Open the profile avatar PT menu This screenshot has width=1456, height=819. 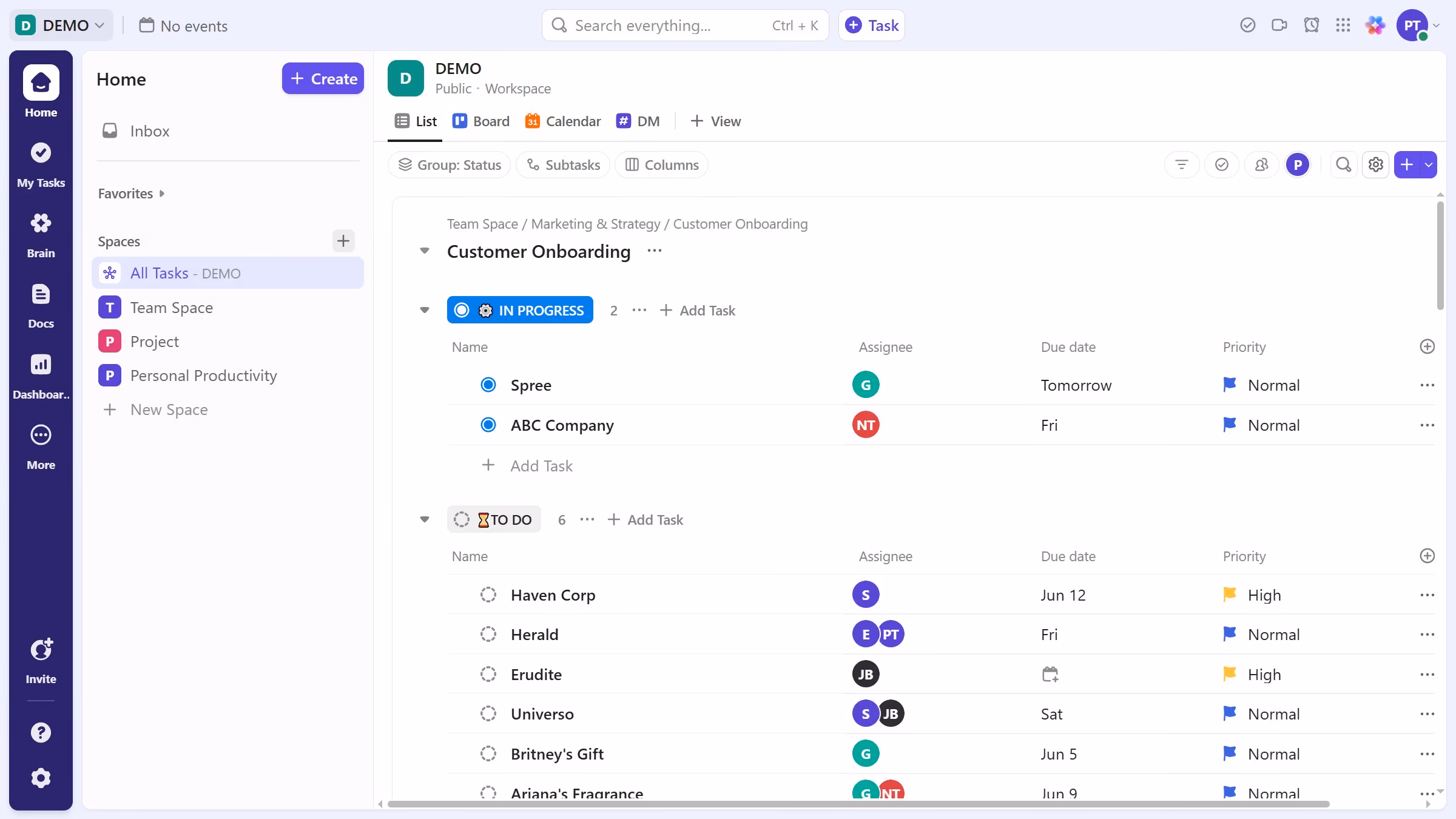[x=1412, y=25]
